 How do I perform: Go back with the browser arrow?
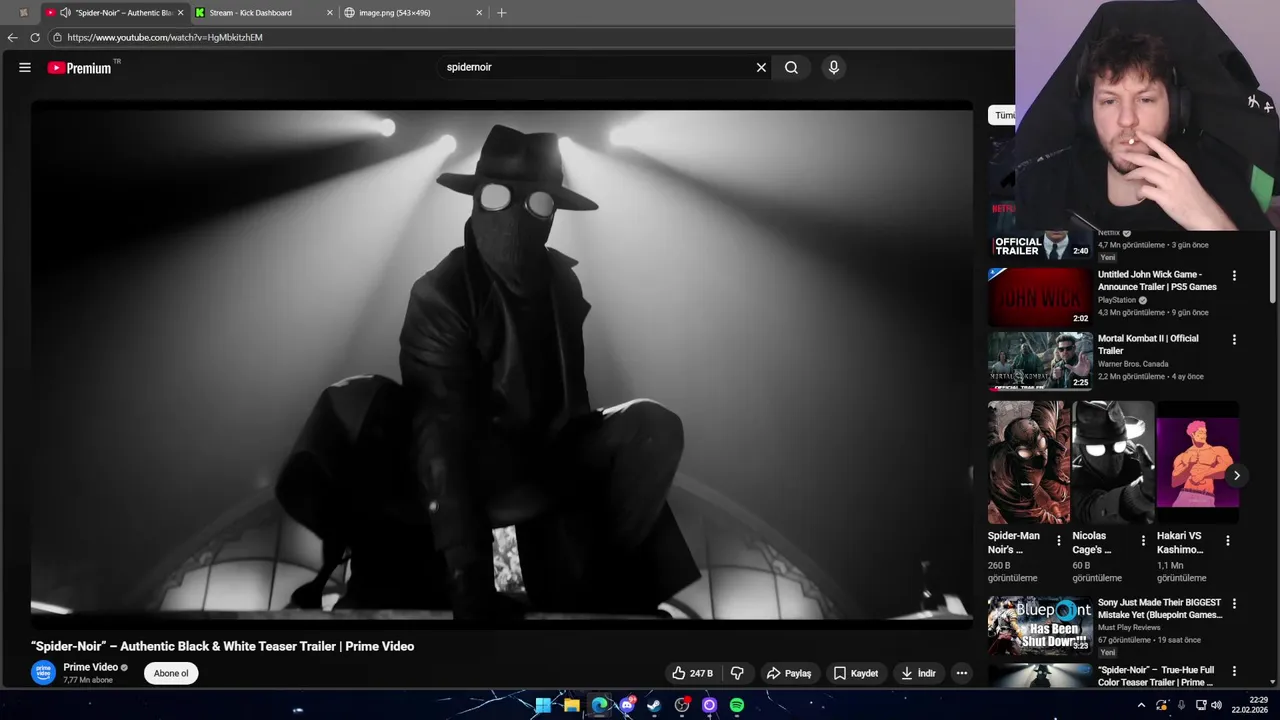(12, 37)
